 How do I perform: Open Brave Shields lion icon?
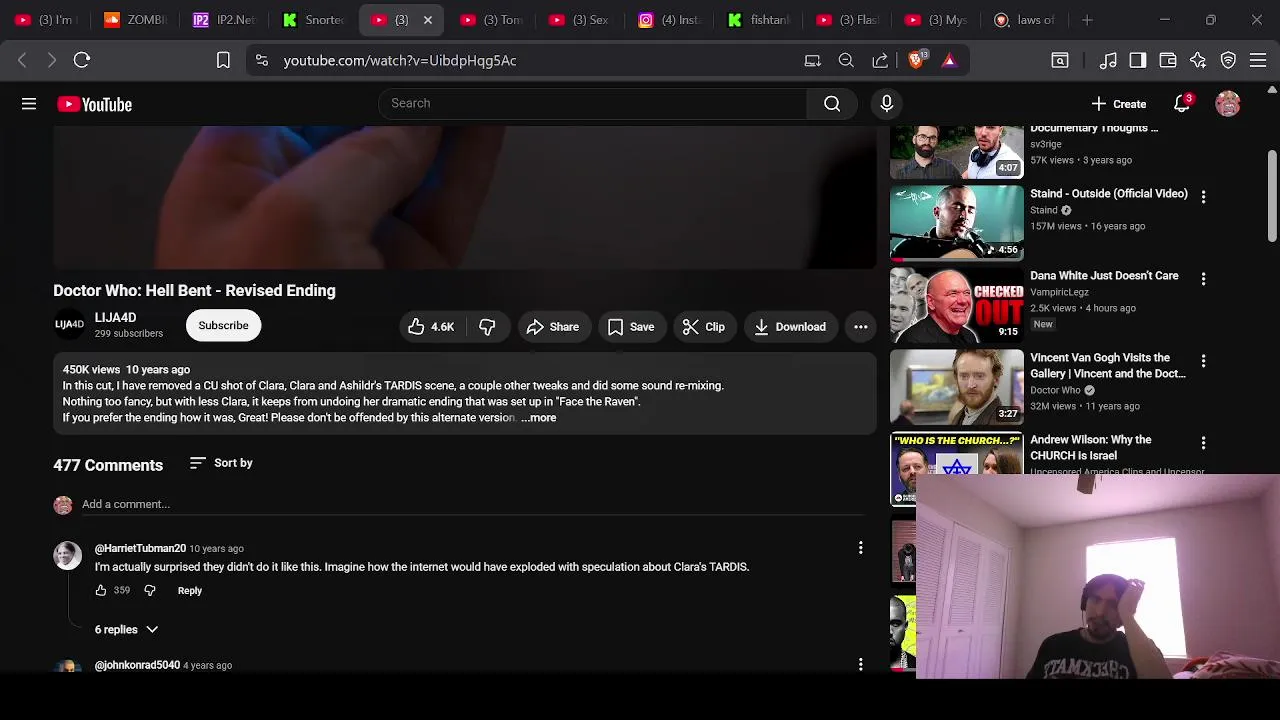tap(915, 60)
